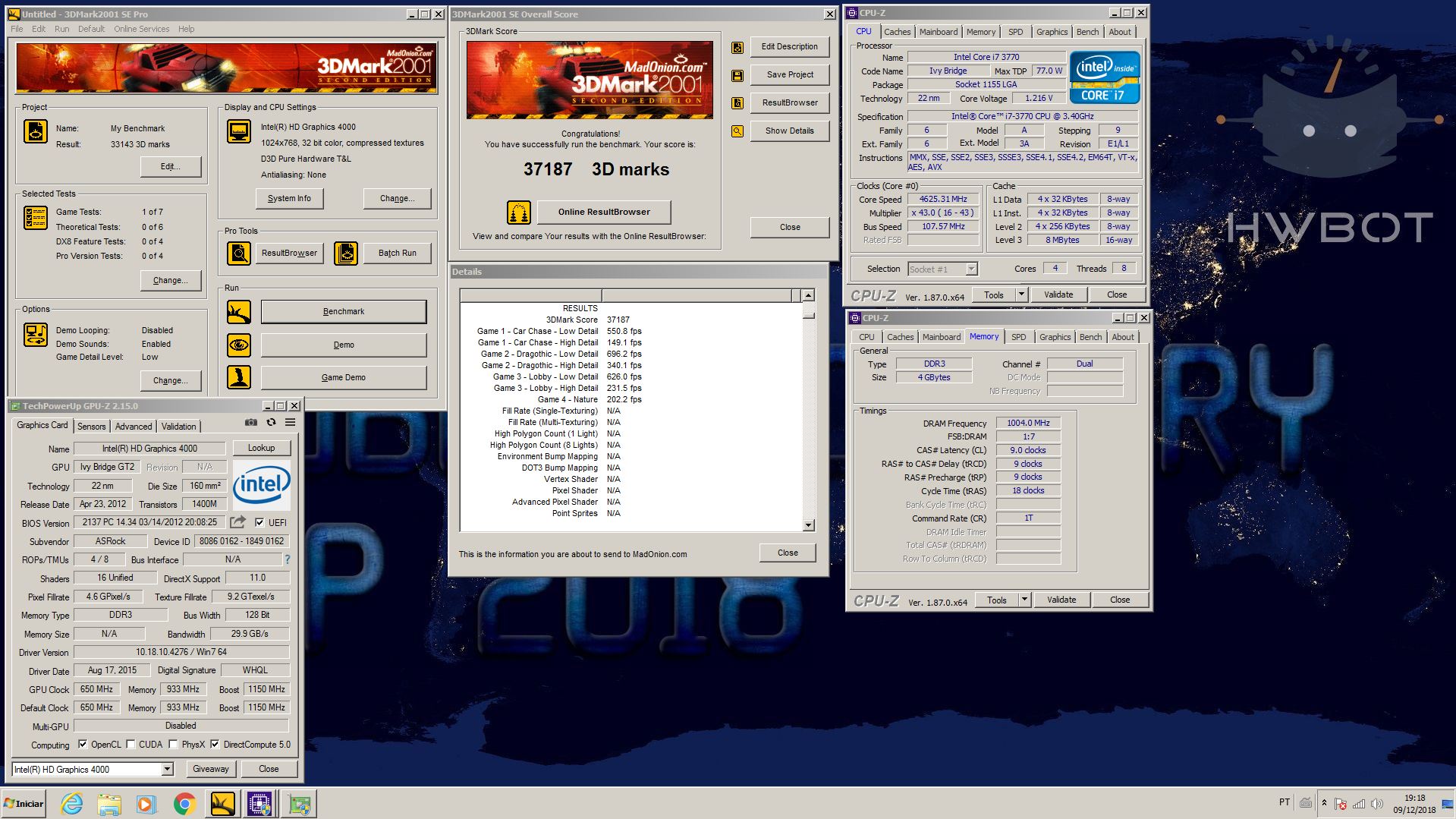Click the Game Demo joystick icon

pos(239,377)
